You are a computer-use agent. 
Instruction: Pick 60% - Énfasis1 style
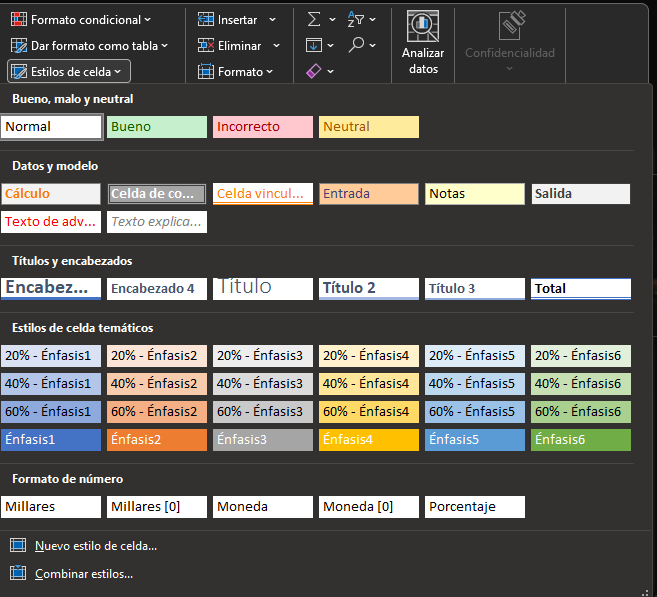click(x=51, y=412)
